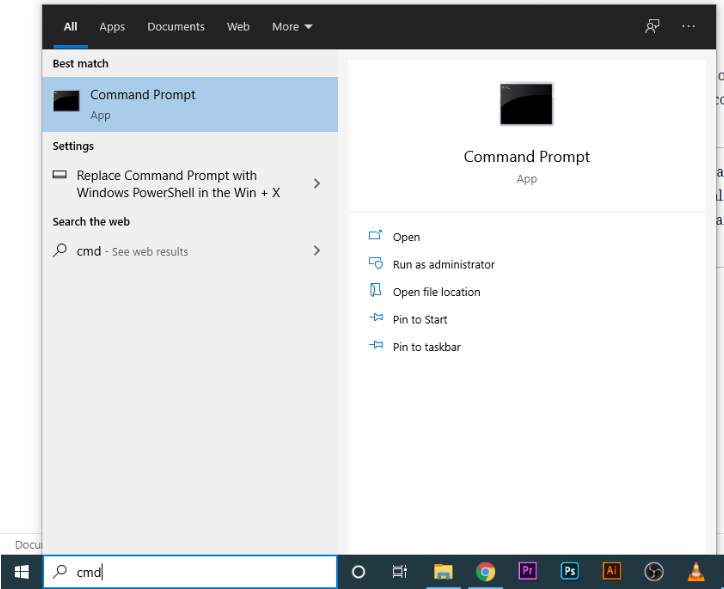This screenshot has height=589, width=724.
Task: Switch to the Apps tab
Action: (x=112, y=27)
